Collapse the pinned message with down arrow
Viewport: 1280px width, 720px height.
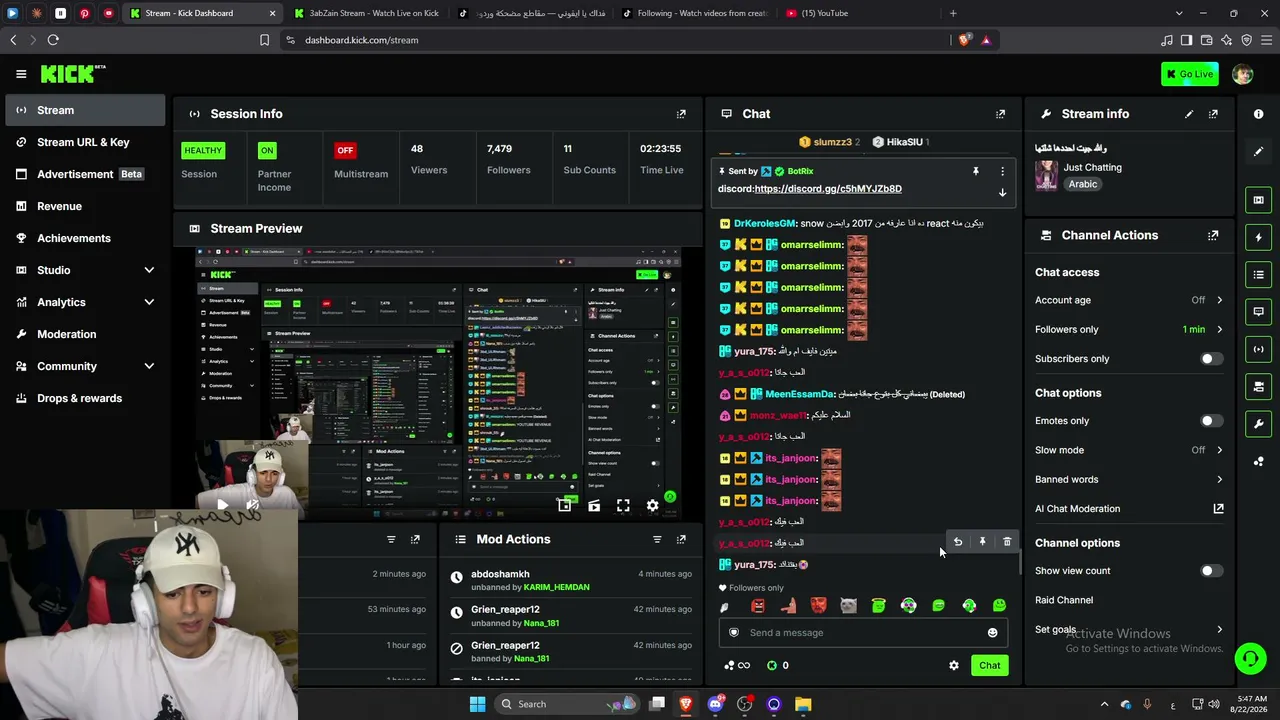1002,192
